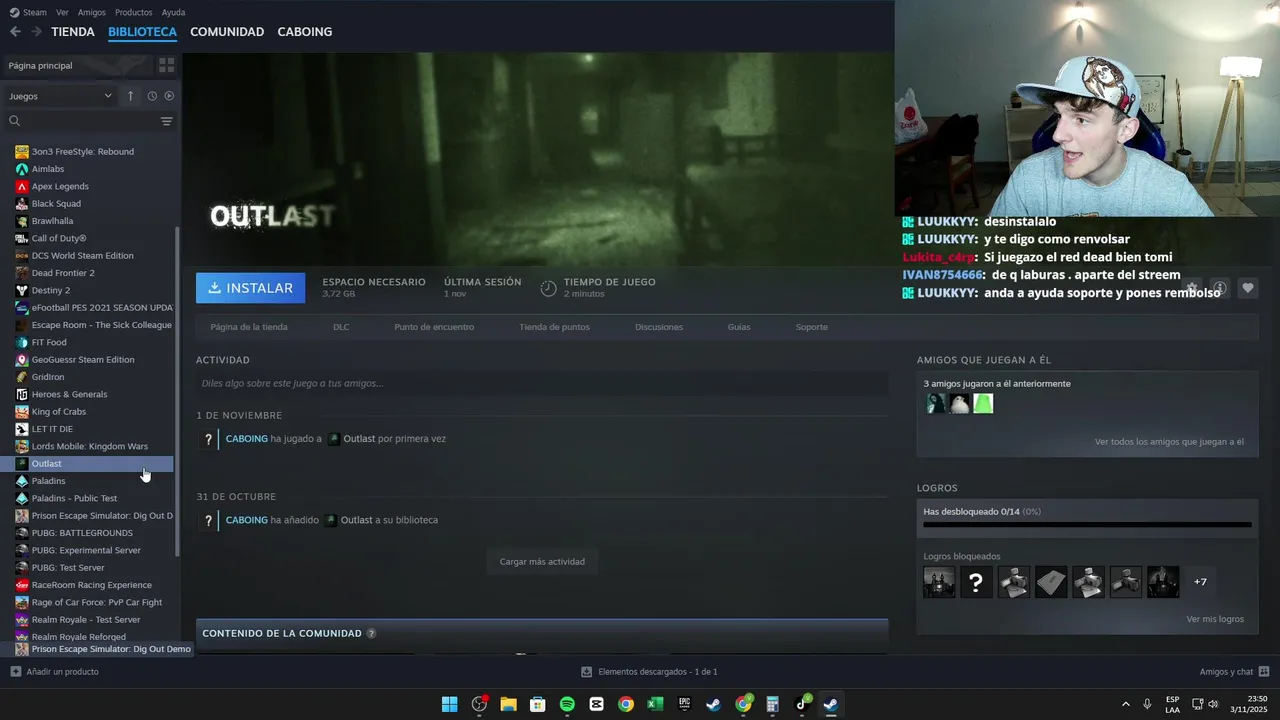
Task: Open Punto de encuentro link
Action: click(434, 327)
